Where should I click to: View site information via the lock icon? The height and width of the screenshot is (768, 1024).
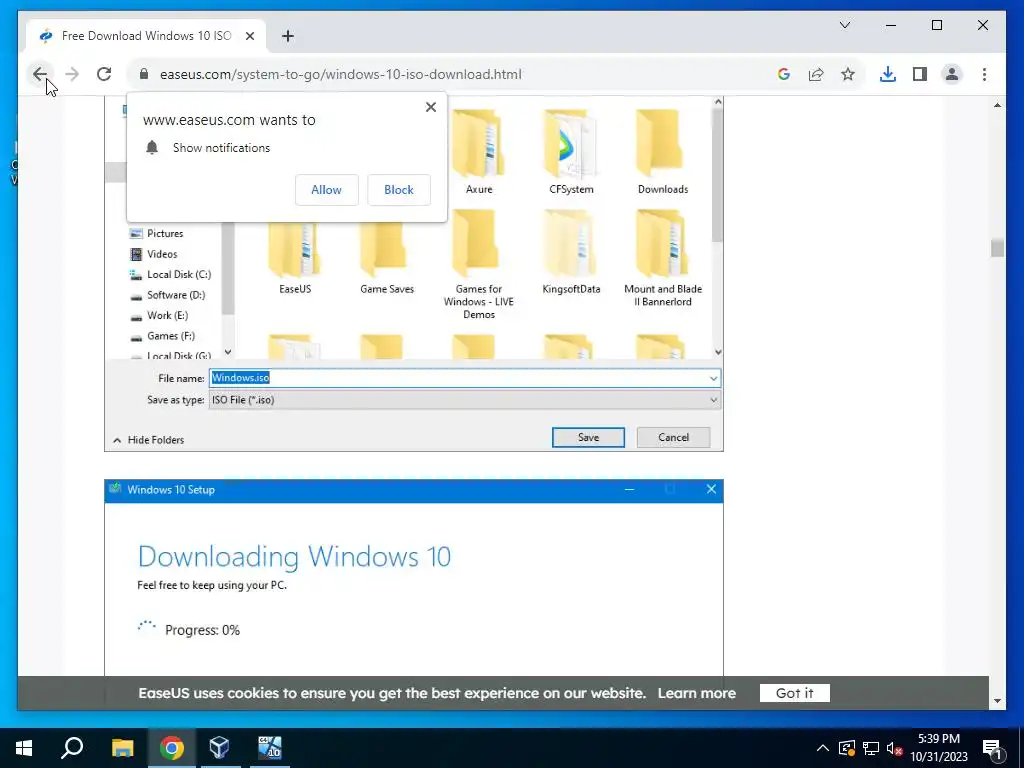pyautogui.click(x=144, y=74)
